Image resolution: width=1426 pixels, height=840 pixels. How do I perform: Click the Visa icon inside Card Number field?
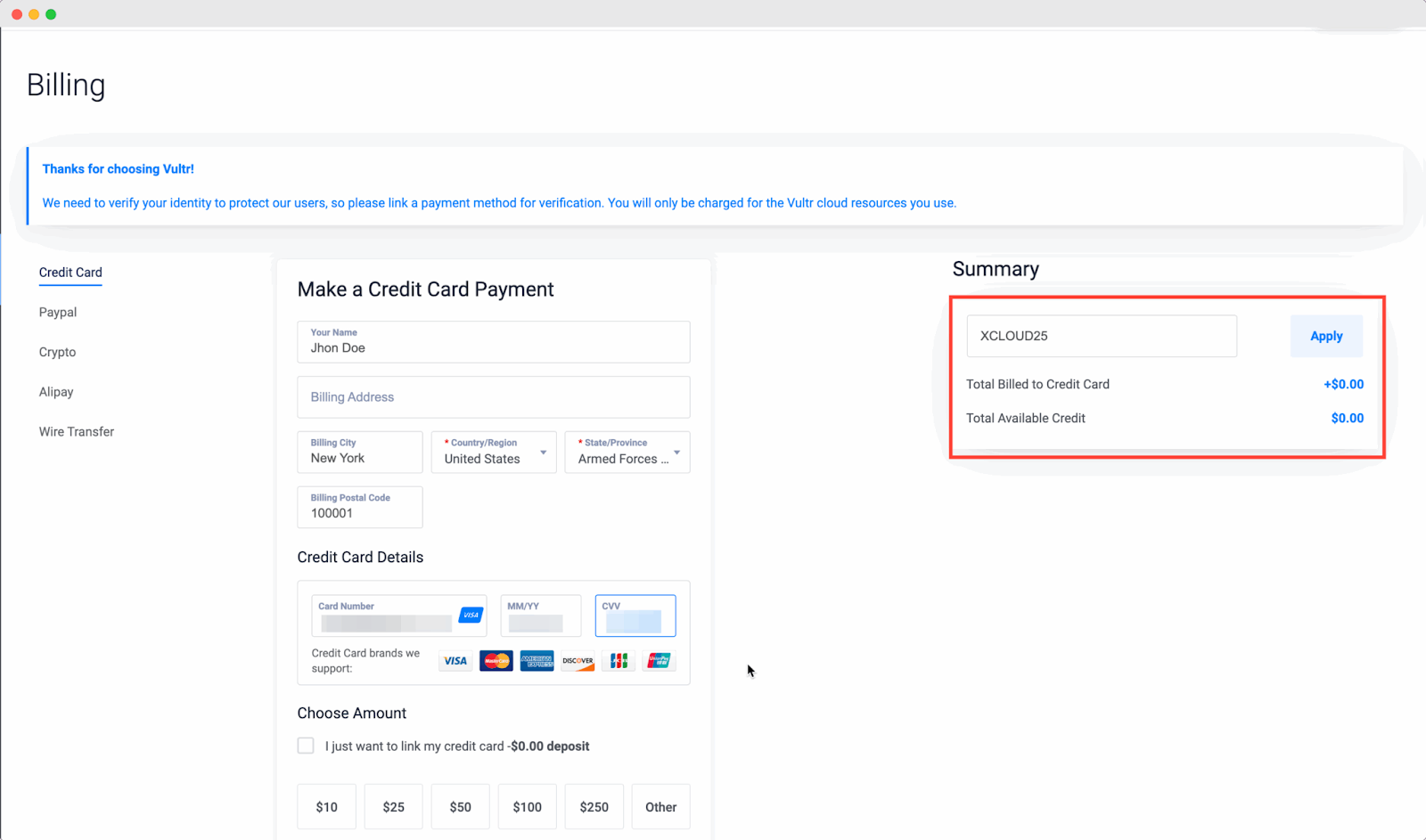coord(470,615)
